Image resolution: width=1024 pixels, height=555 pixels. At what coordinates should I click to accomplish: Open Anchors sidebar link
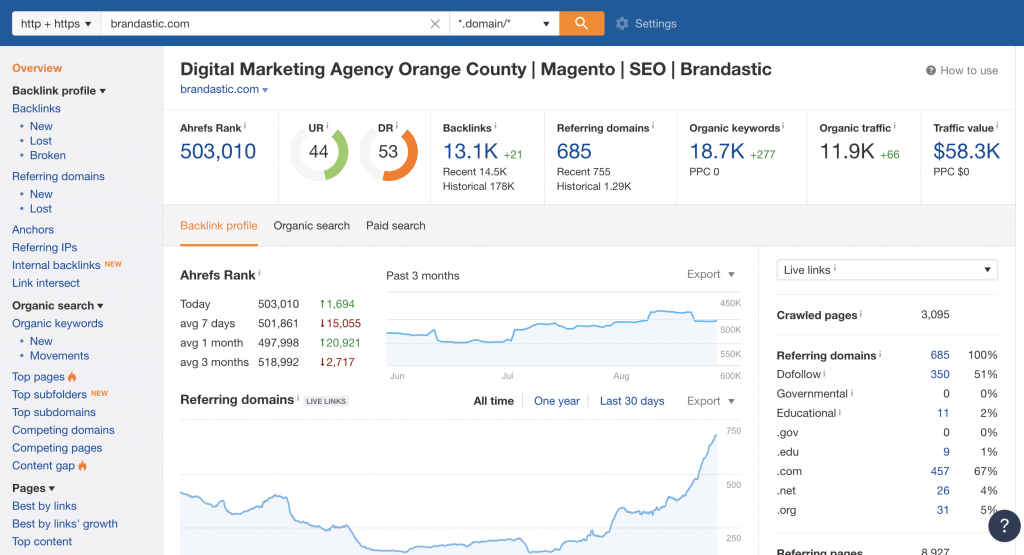pos(33,230)
